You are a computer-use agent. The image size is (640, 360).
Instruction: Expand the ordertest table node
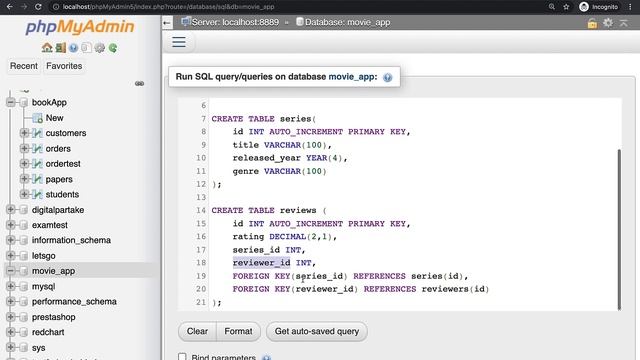[24, 164]
